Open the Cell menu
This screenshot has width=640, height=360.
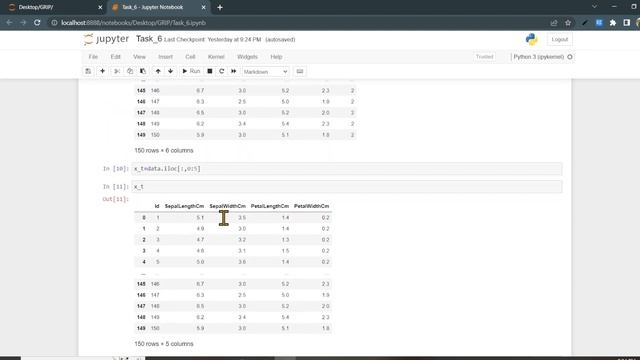point(190,57)
